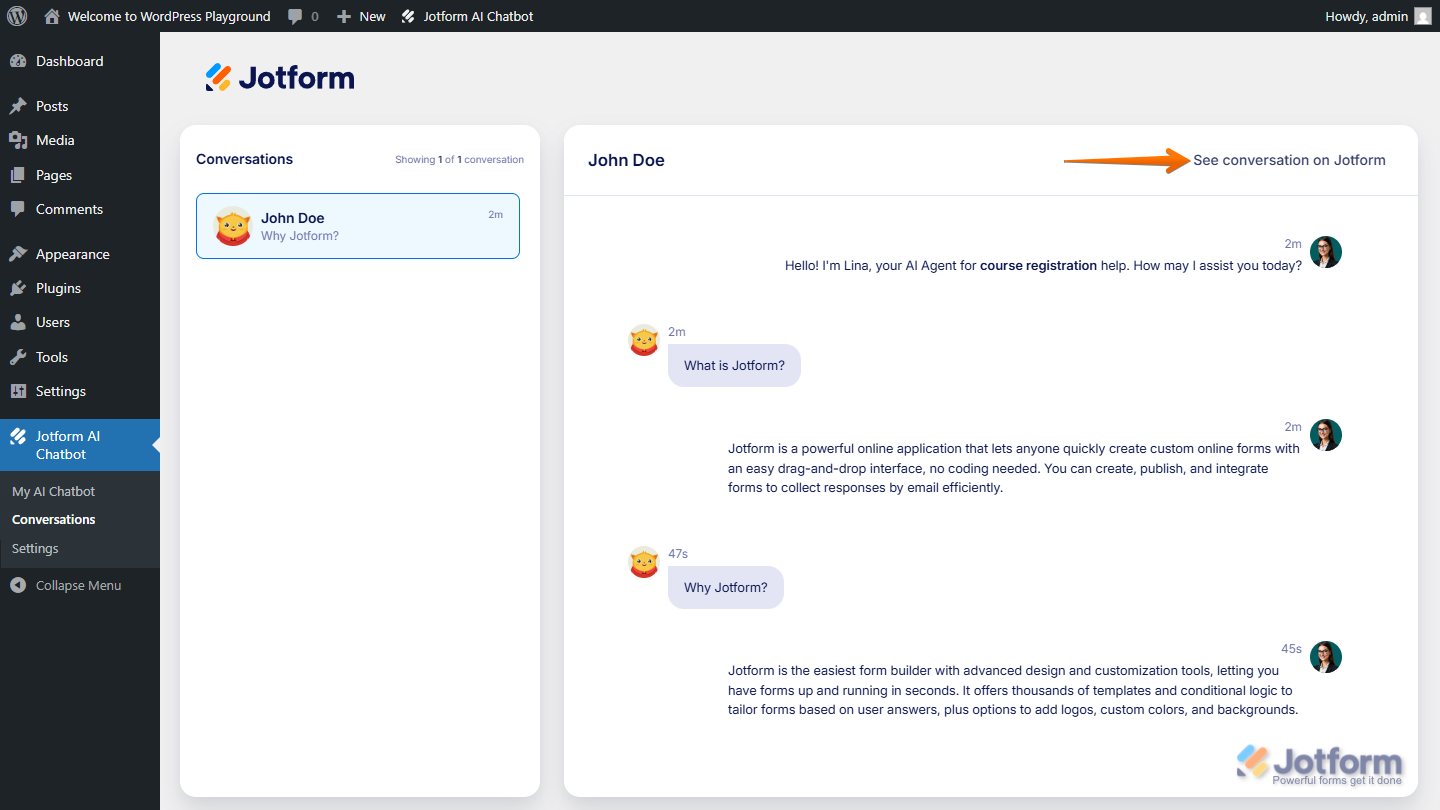Screen dimensions: 1440x810
Task: Click the Tools wrench icon
Action: point(18,357)
